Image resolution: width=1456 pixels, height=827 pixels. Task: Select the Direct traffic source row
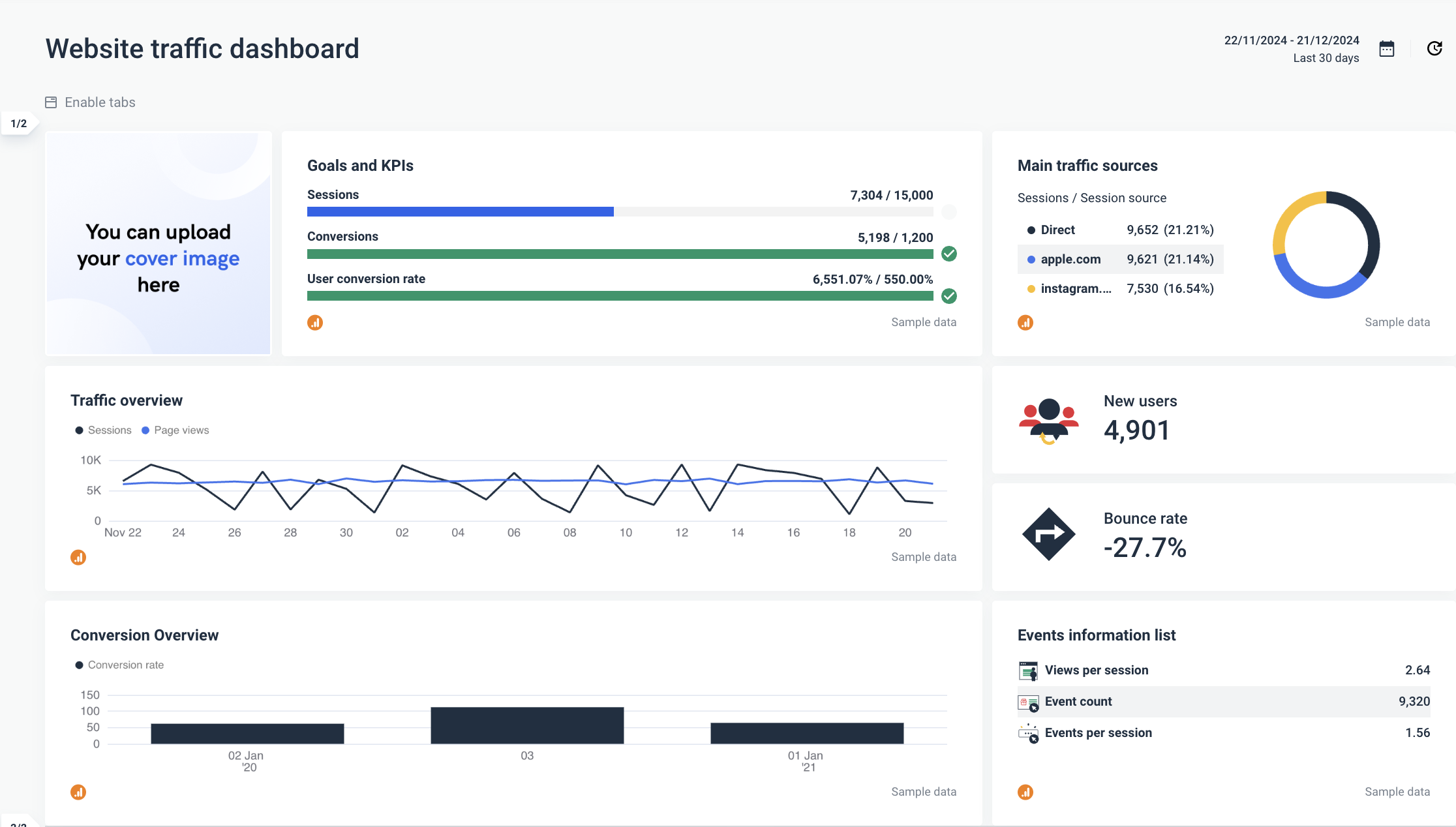click(x=1120, y=230)
